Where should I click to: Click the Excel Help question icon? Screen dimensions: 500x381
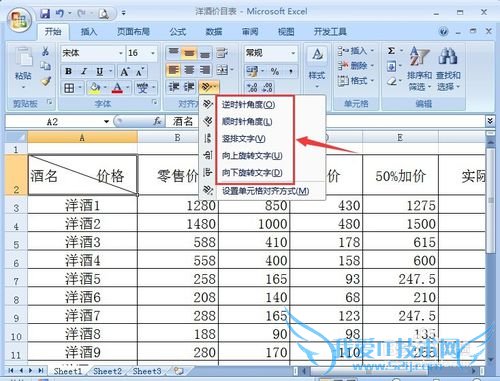pos(443,32)
